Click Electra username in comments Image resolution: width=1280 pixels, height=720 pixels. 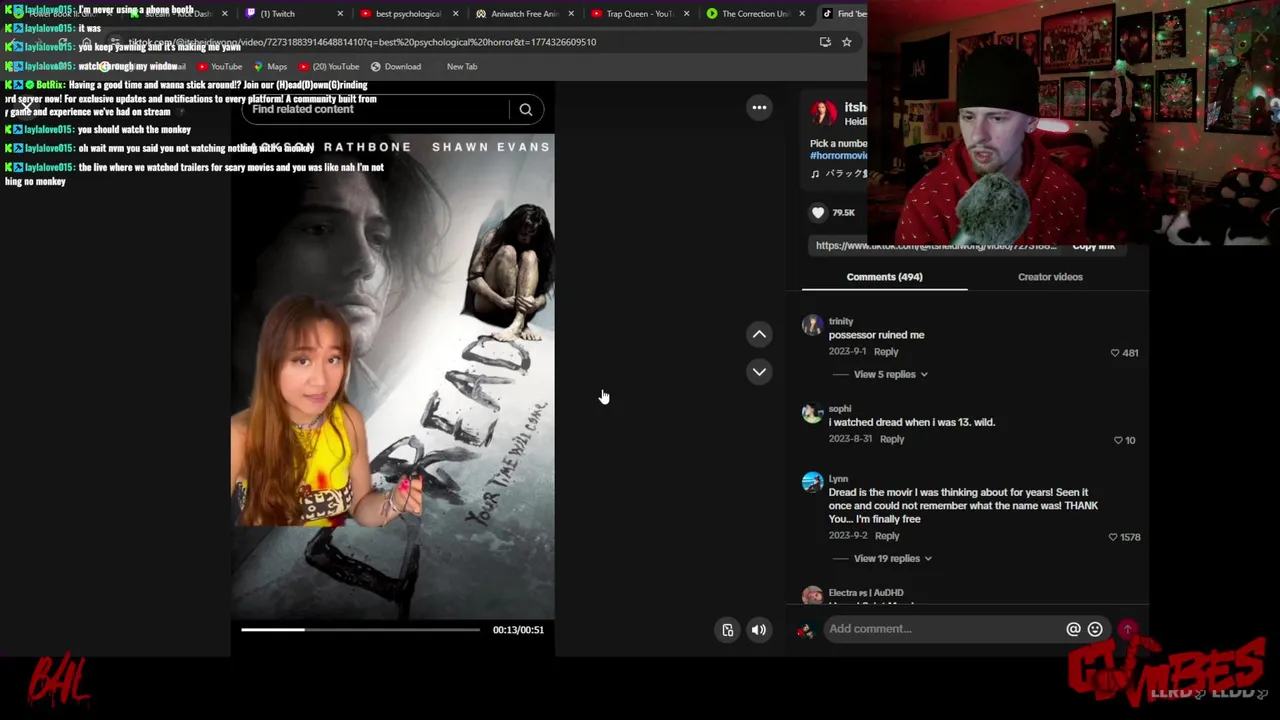click(x=866, y=593)
